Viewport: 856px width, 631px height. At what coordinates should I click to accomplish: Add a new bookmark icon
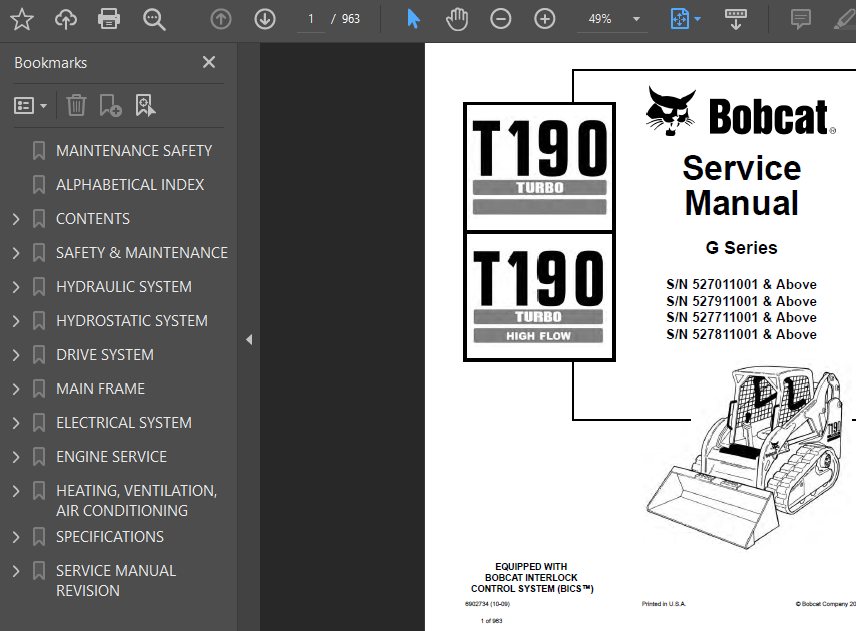click(x=110, y=105)
